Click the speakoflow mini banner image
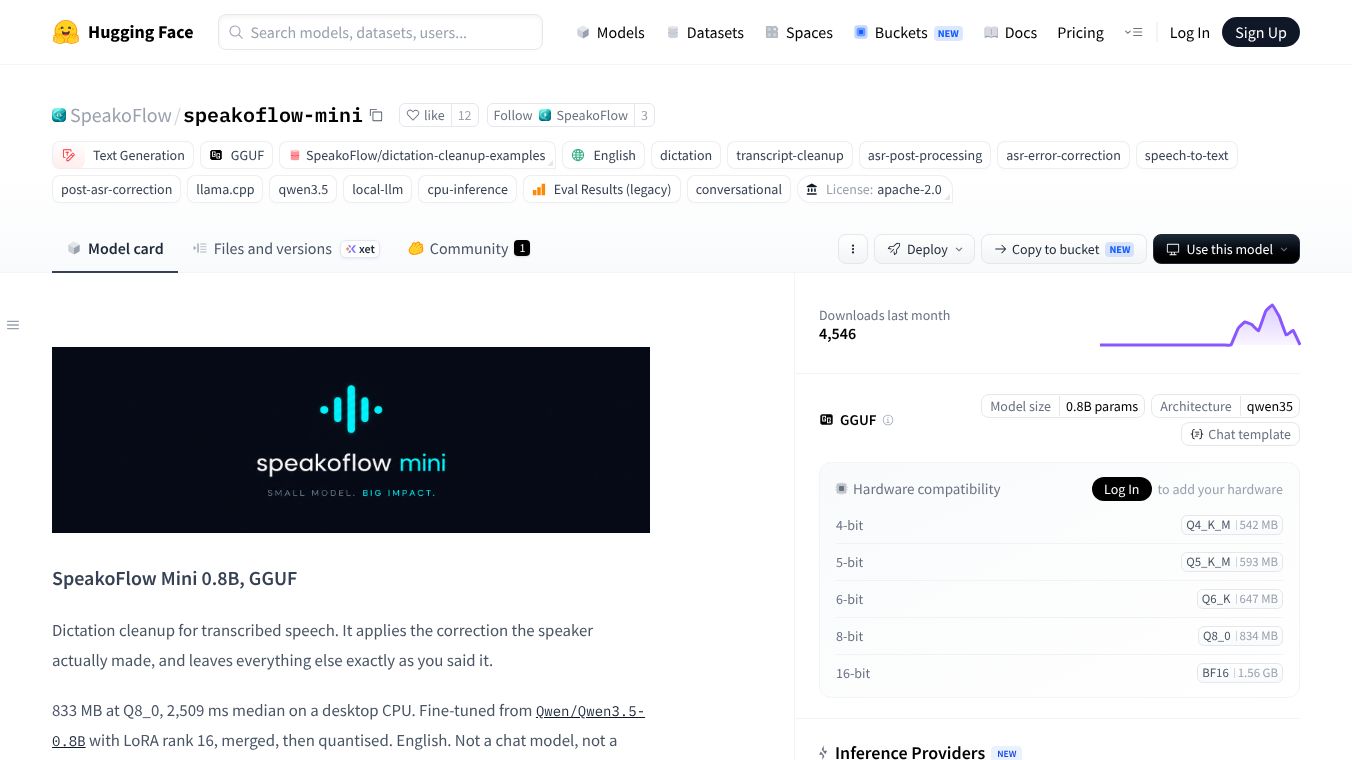 351,440
